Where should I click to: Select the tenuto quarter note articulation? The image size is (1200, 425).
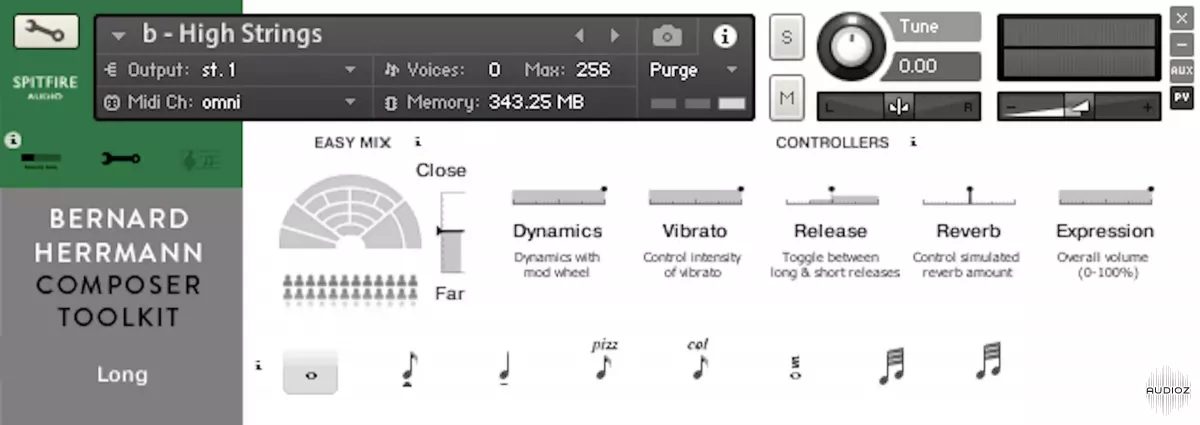(x=505, y=371)
